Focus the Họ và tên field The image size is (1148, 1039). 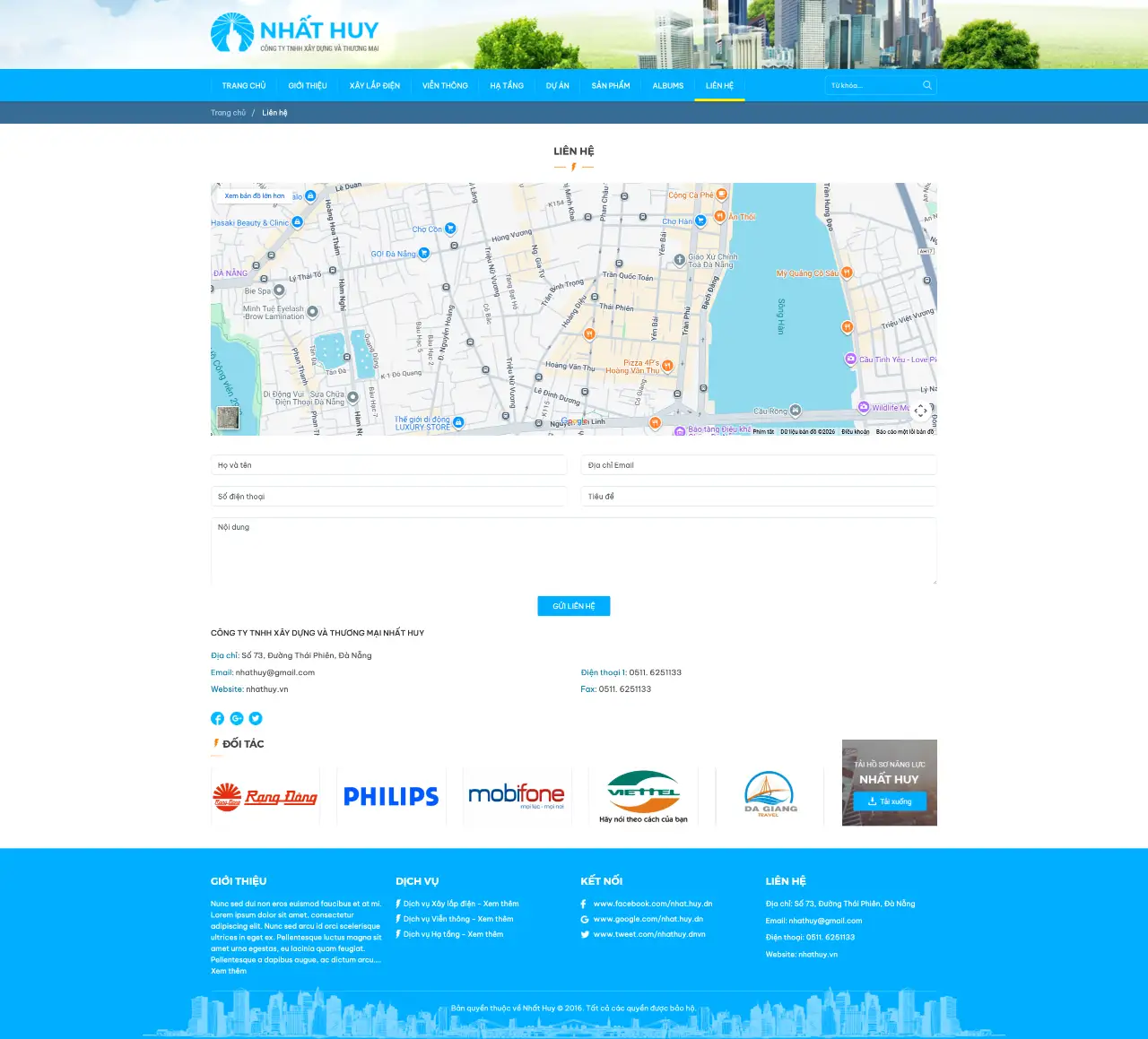click(388, 465)
